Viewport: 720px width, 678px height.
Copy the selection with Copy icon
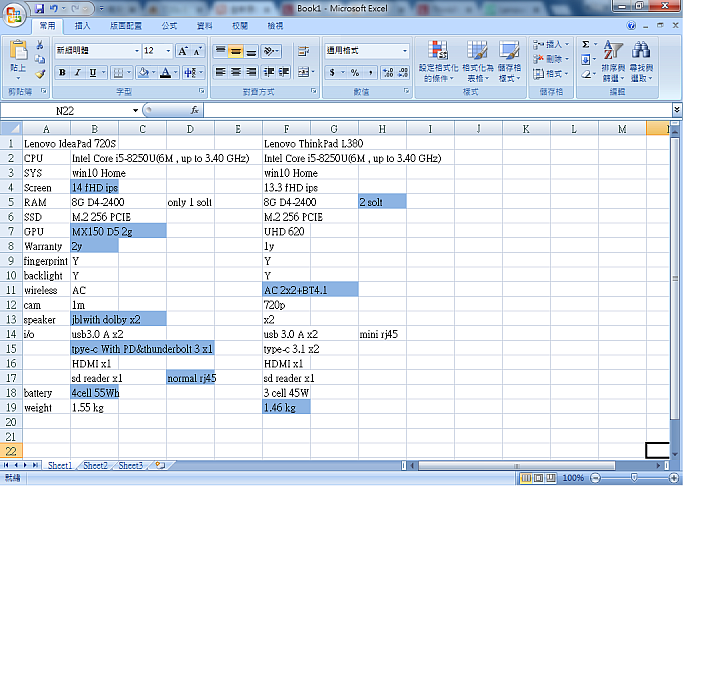tap(40, 59)
